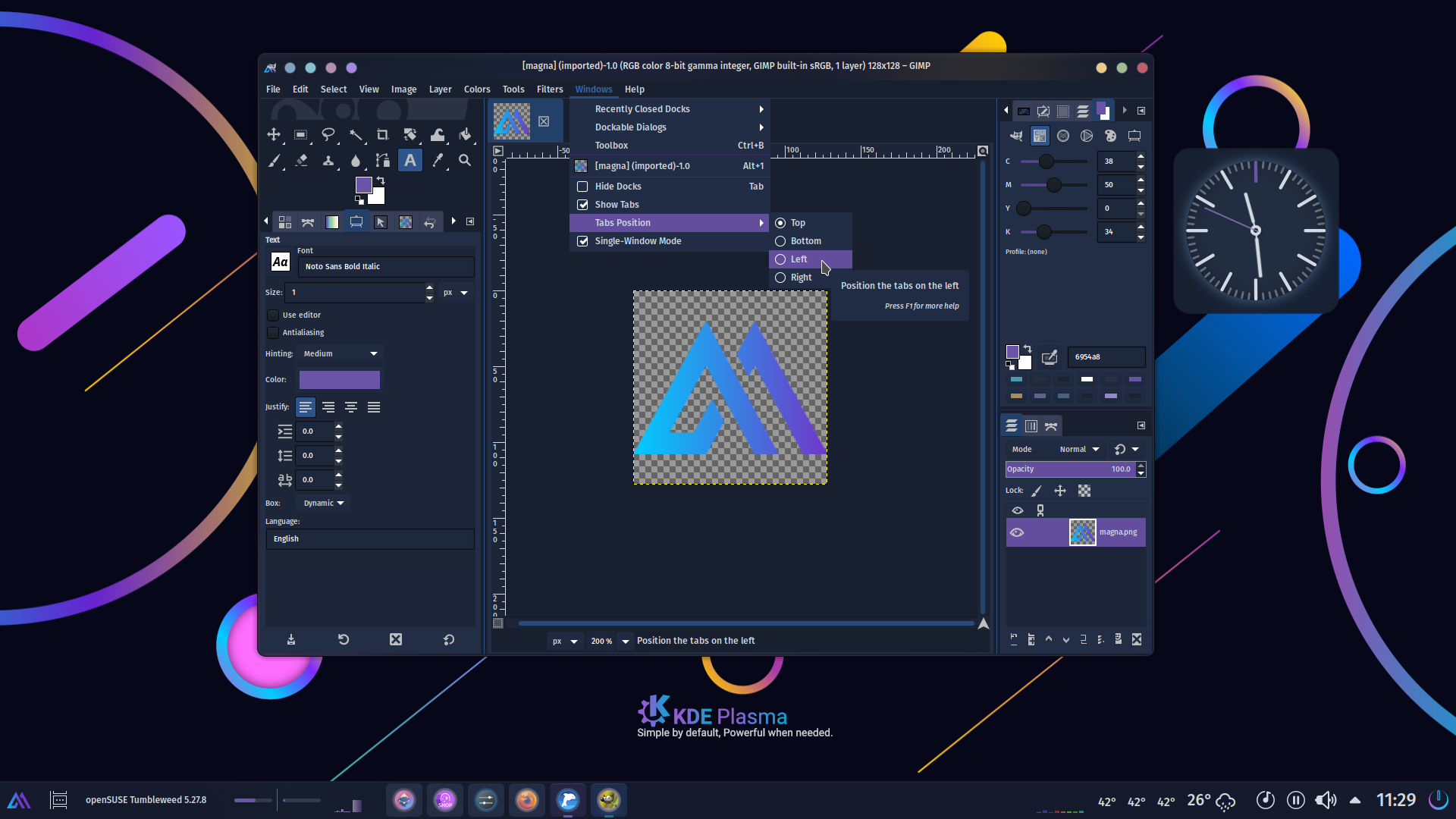1456x819 pixels.
Task: Open the Box Dynamic dropdown
Action: (x=324, y=504)
